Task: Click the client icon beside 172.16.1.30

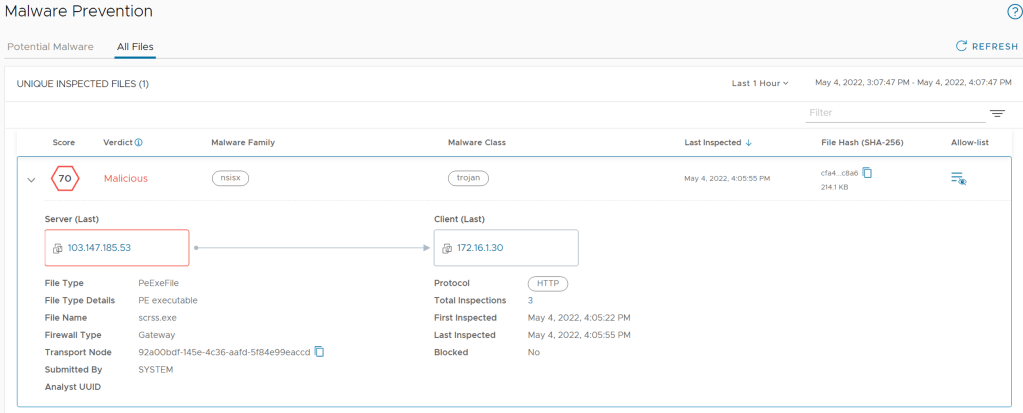Action: click(x=447, y=248)
